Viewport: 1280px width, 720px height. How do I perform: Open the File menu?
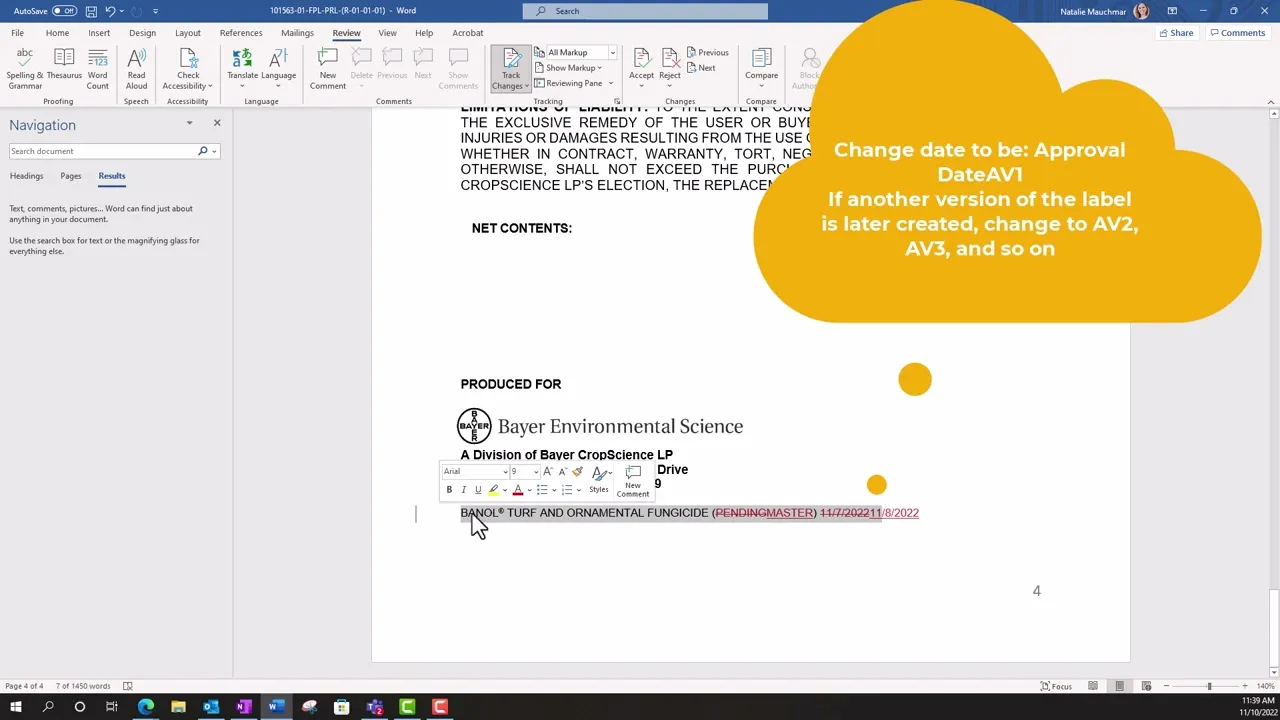point(17,33)
